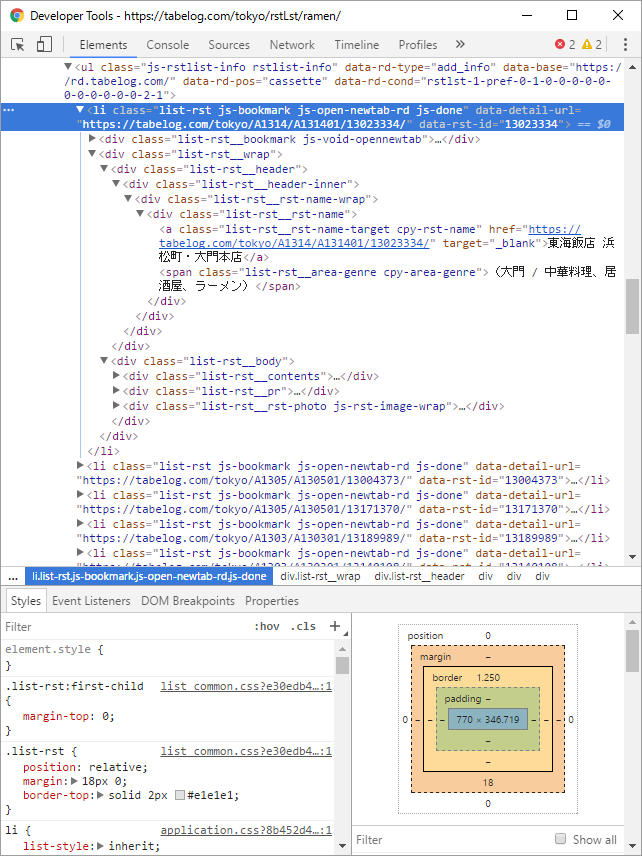Open the application.css source link

(x=246, y=830)
